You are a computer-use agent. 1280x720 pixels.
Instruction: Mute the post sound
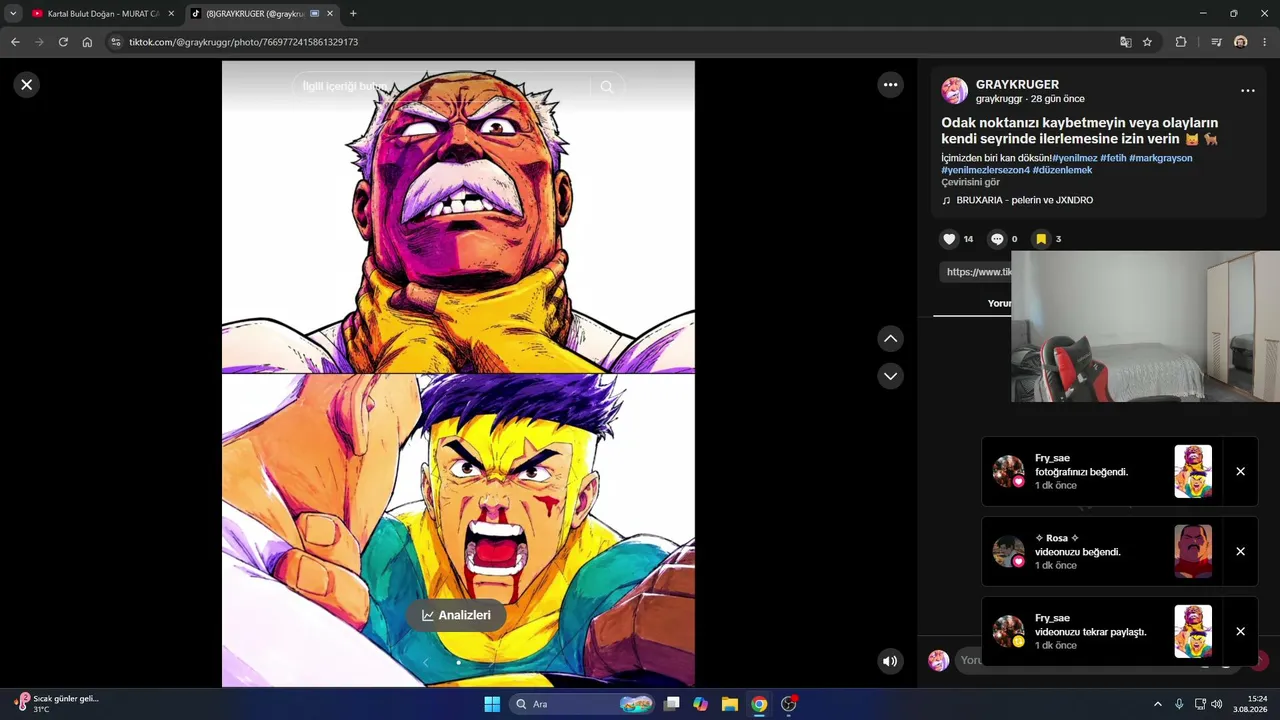click(x=890, y=661)
